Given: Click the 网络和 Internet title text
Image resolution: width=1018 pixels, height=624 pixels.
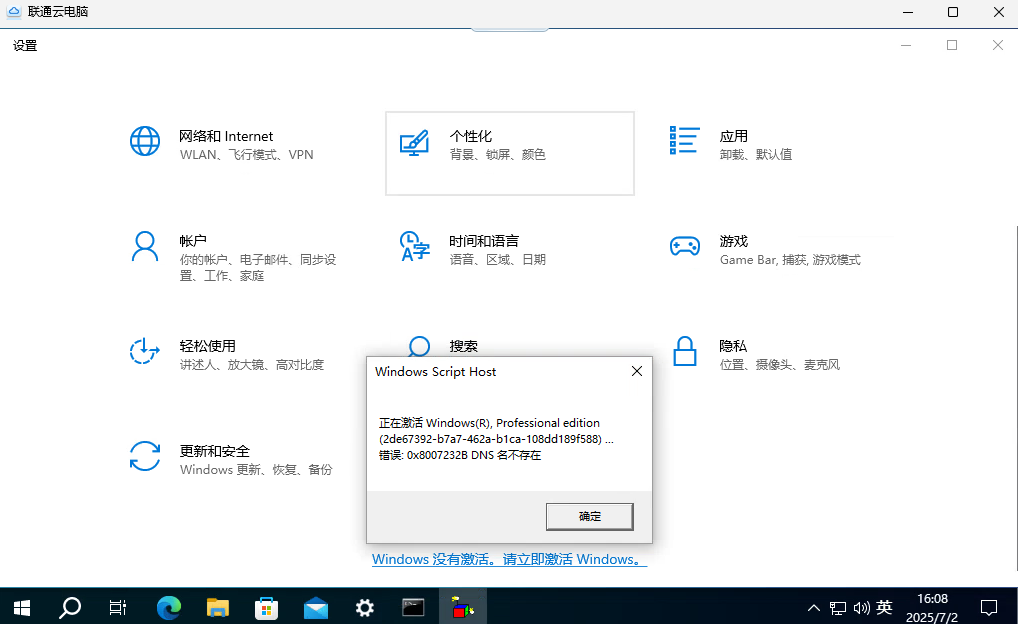Looking at the screenshot, I should coord(226,136).
